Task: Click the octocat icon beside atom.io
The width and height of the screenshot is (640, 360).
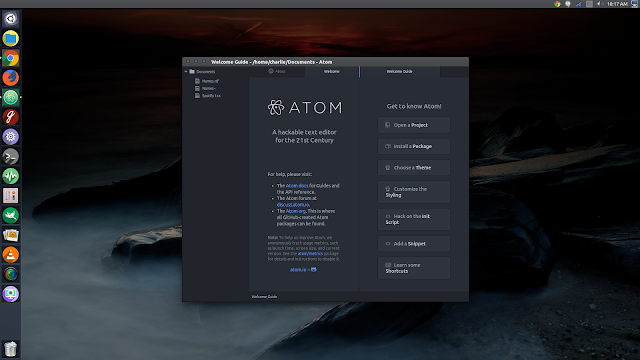Action: [x=313, y=269]
